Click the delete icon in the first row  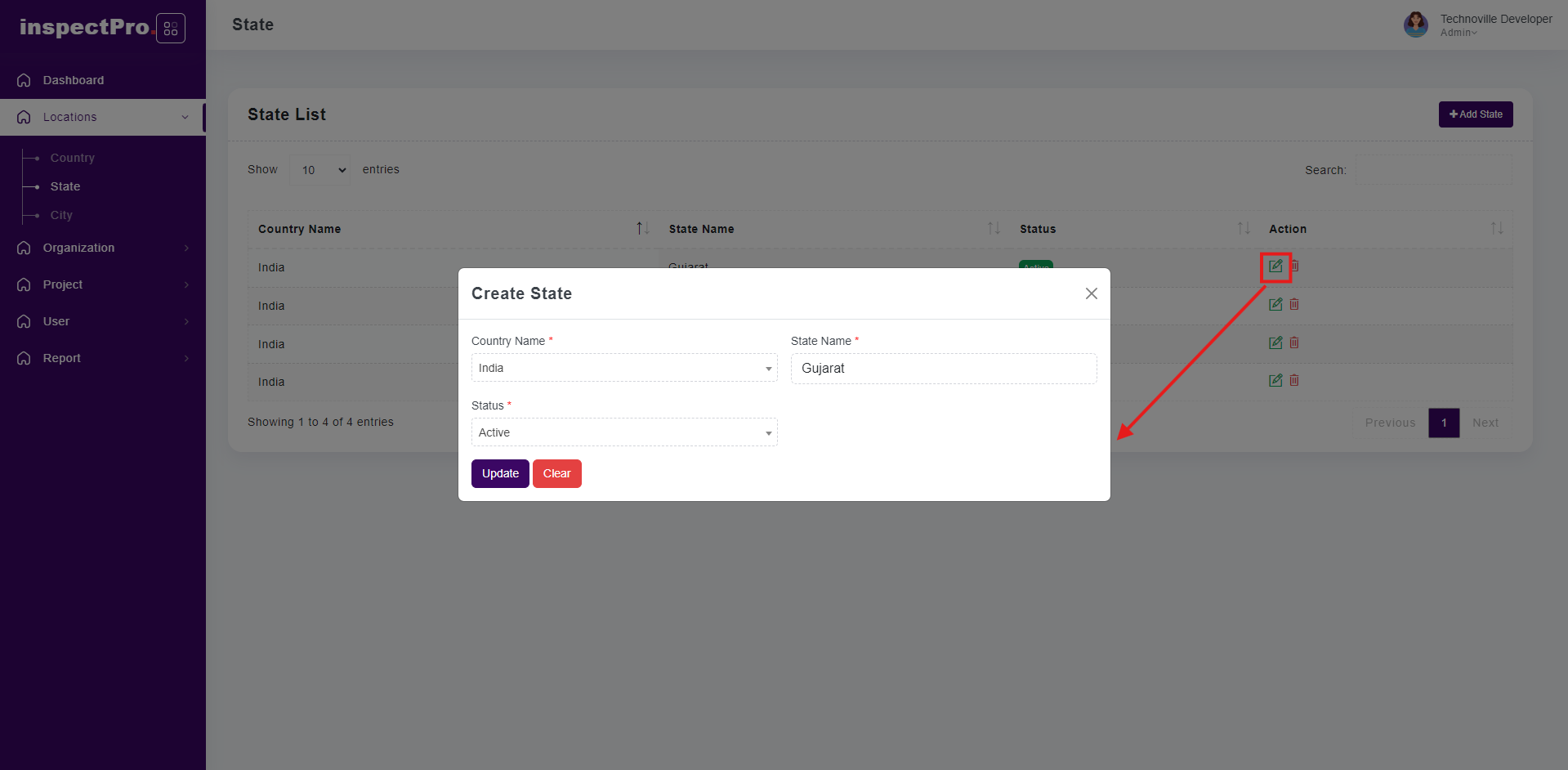click(1295, 266)
